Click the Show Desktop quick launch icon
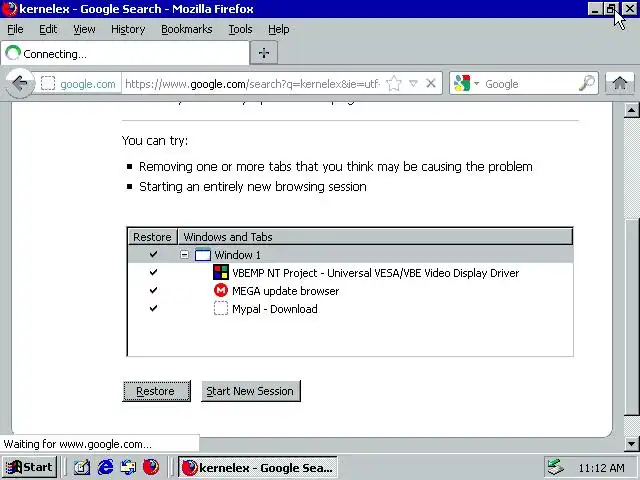Screen dimensions: 640x480 82,467
